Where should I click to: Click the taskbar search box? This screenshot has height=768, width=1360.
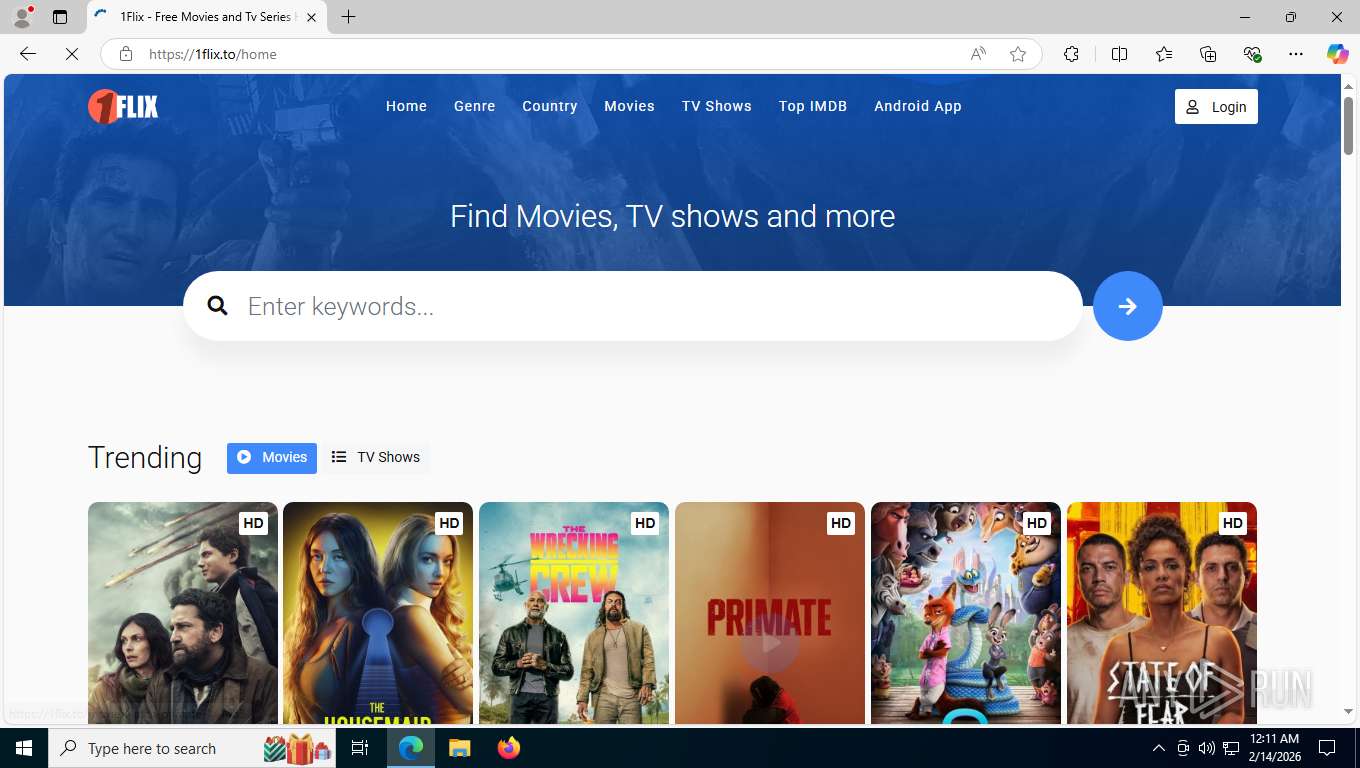click(193, 748)
